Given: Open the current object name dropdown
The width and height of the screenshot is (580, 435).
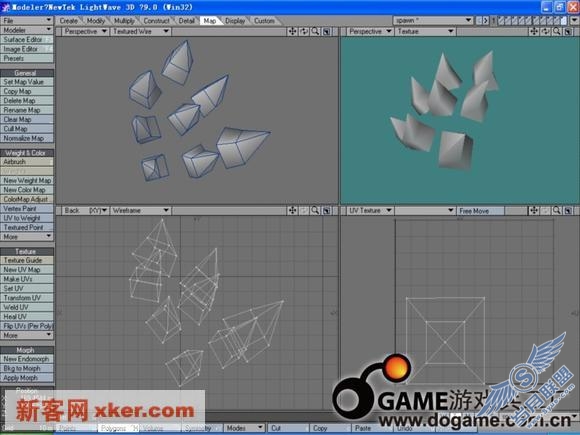Looking at the screenshot, I should point(433,20).
